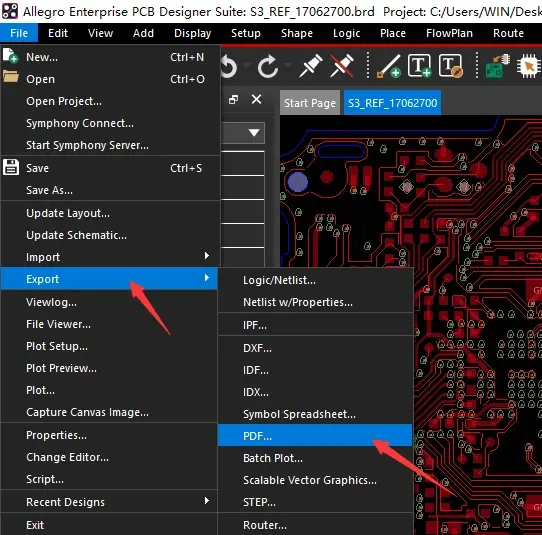Screen dimensions: 542x535
Task: Click the Undo arrow icon in toolbar
Action: (230, 66)
